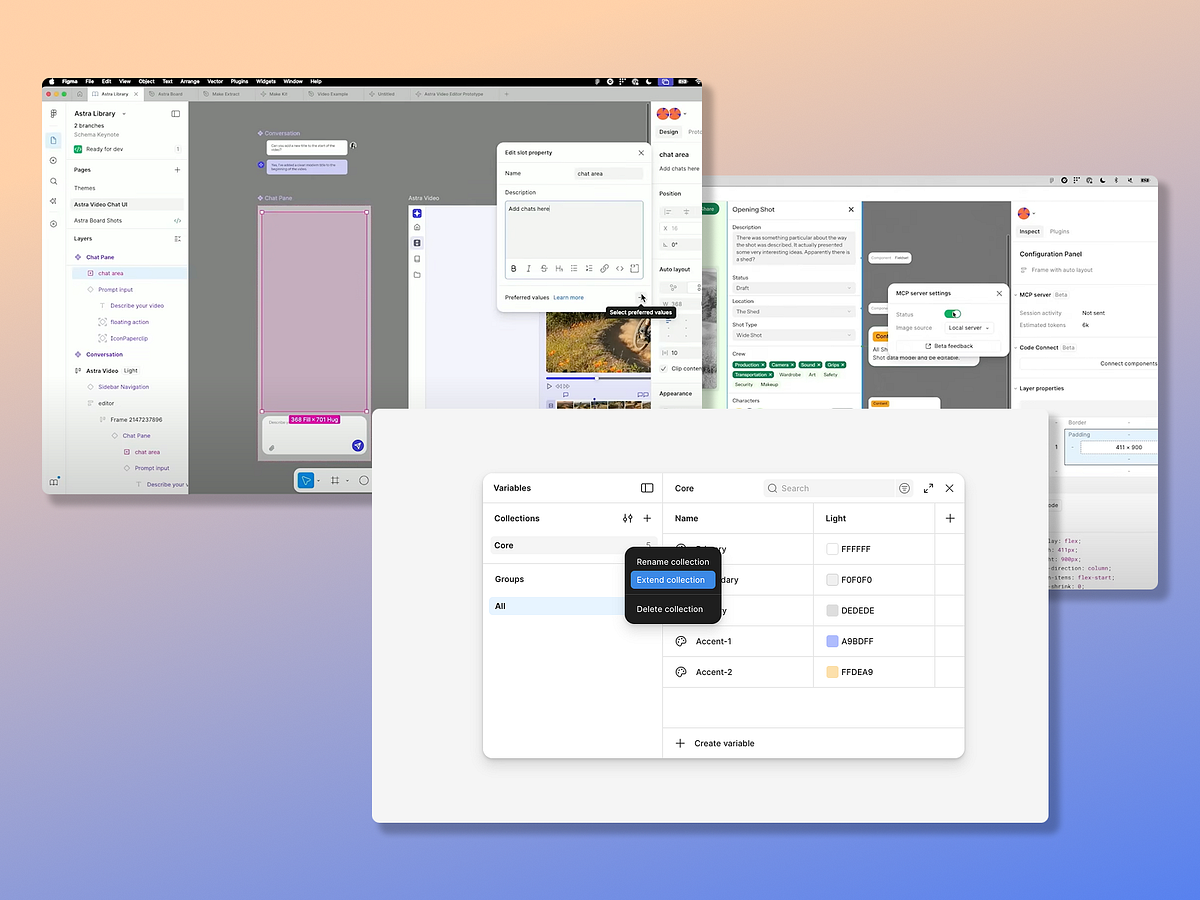The image size is (1200, 900).
Task: Disable the MCP server Status toggle
Action: coord(953,313)
